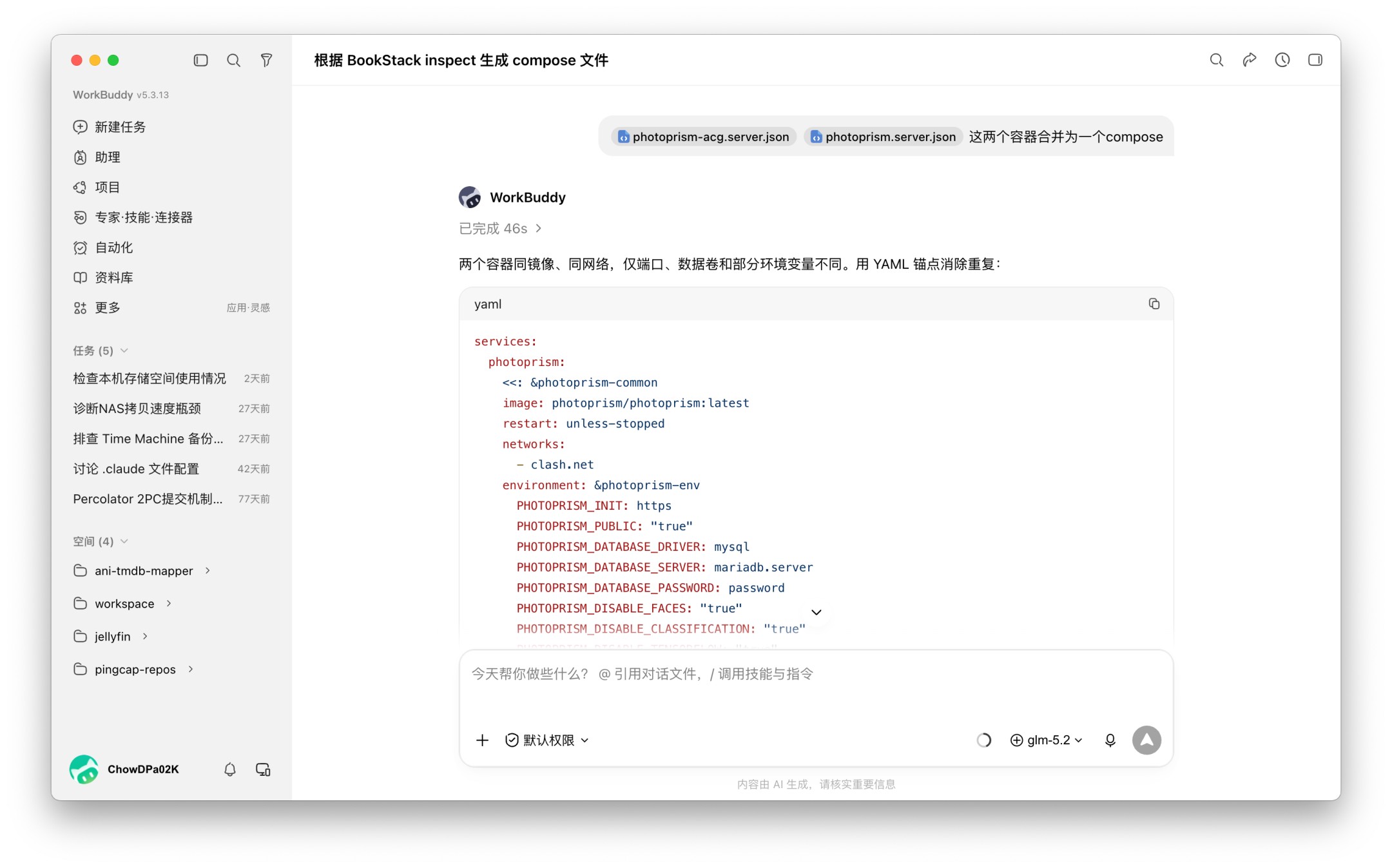
Task: Jump to bottom with down chevron
Action: tap(816, 612)
